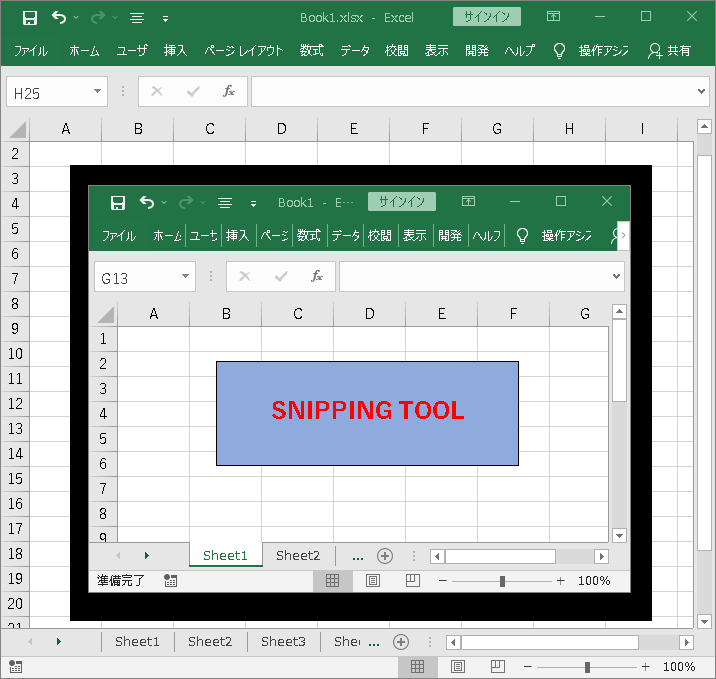716x679 pixels.
Task: Add a new sheet with the bottom plus button
Action: [401, 642]
